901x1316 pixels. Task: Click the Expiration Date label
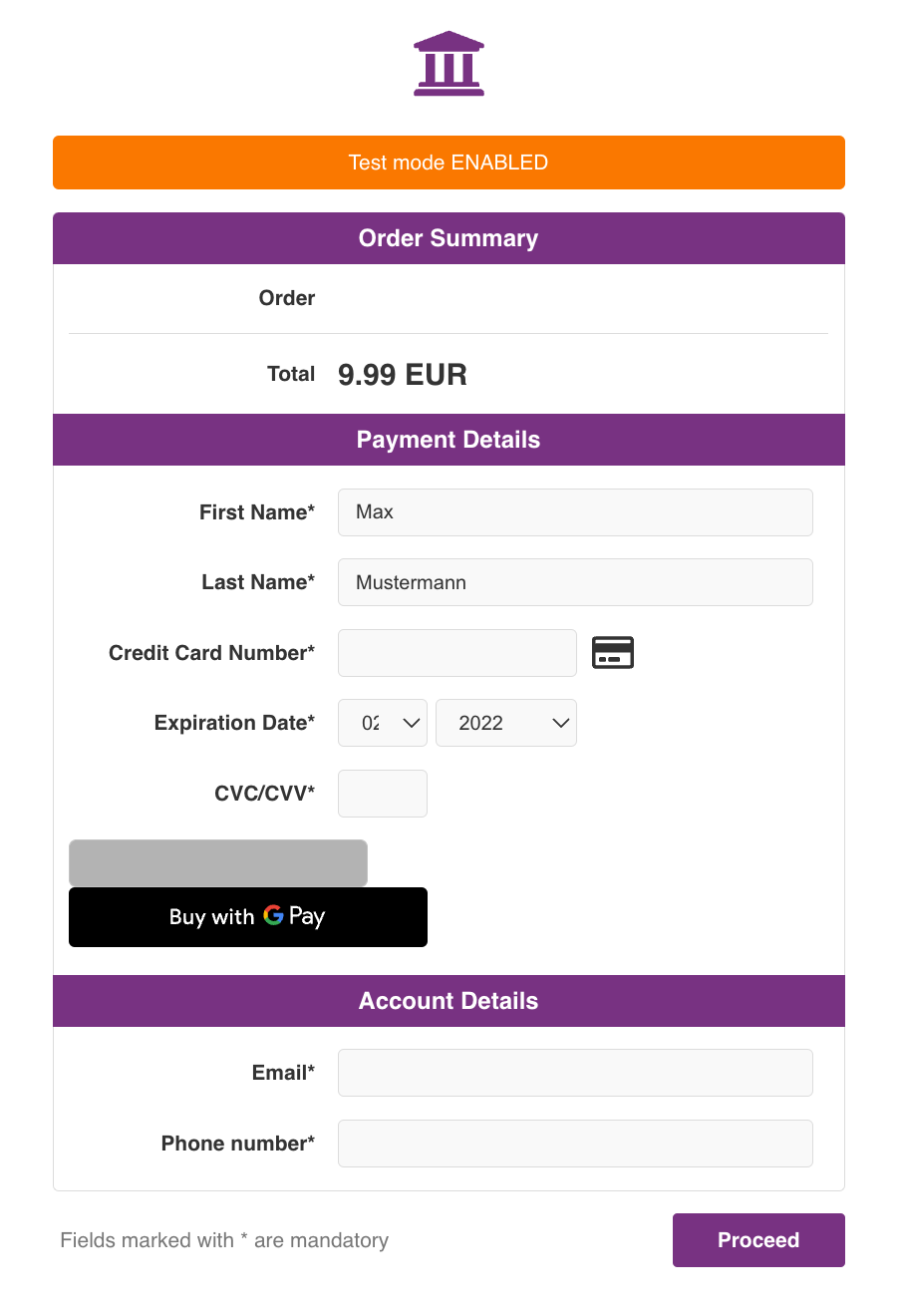click(234, 723)
